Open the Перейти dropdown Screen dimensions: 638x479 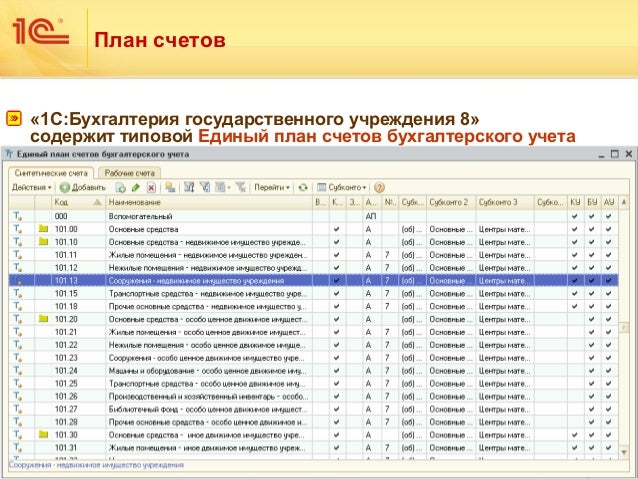tap(272, 188)
